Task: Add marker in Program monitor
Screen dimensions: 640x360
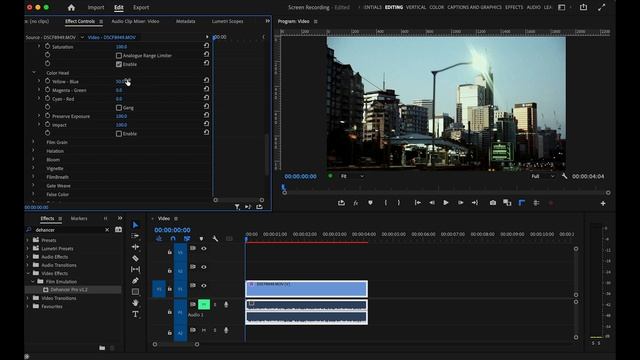Action: [x=370, y=202]
